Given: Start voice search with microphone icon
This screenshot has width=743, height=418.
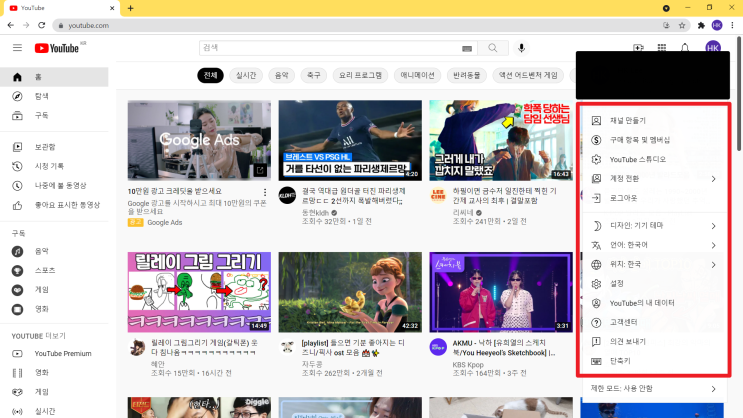Looking at the screenshot, I should point(521,48).
